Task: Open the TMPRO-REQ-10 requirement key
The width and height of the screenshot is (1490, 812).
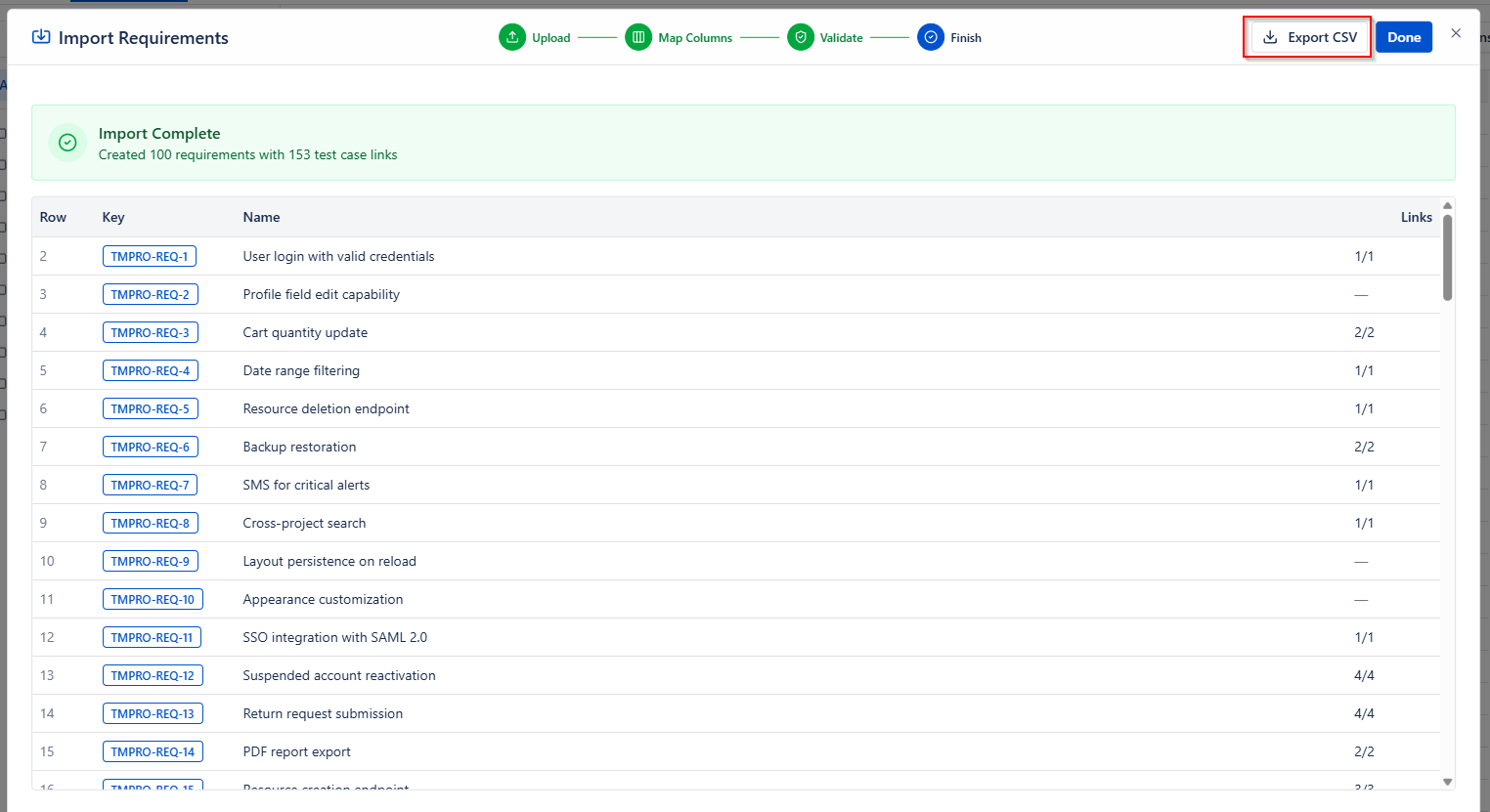Action: 153,599
